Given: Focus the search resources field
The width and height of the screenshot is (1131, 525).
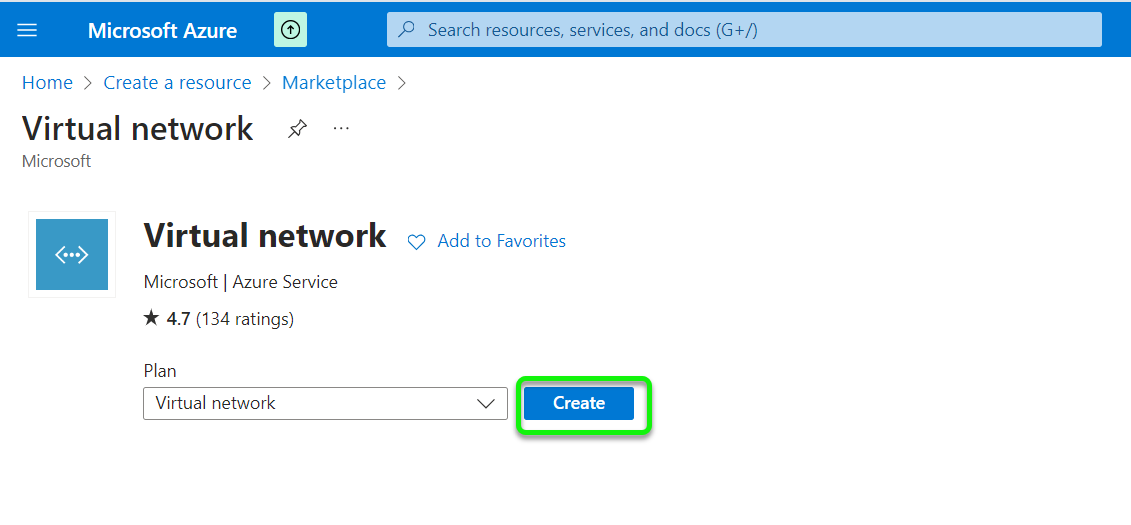Looking at the screenshot, I should [744, 30].
